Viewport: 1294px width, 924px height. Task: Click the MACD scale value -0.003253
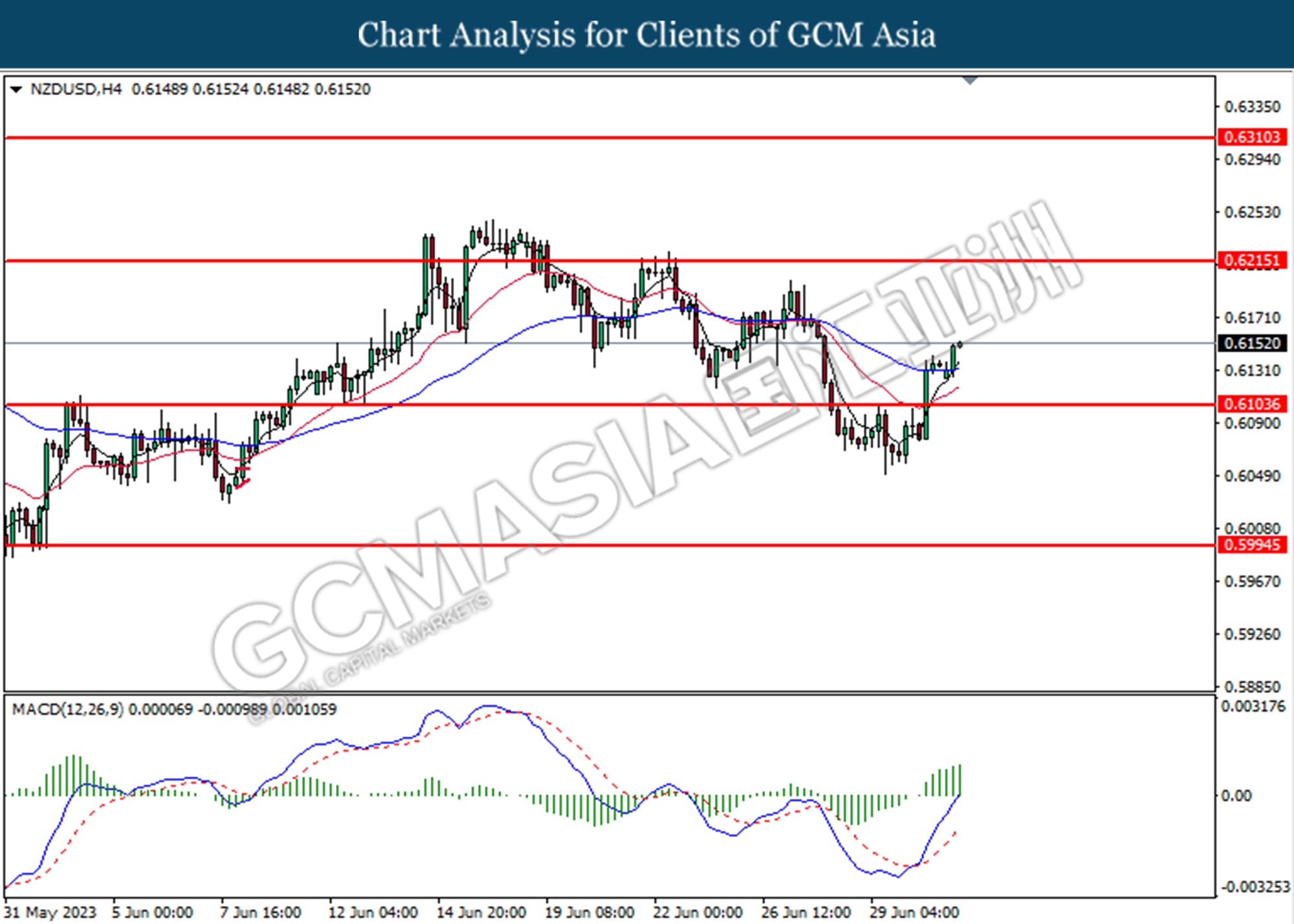1255,887
